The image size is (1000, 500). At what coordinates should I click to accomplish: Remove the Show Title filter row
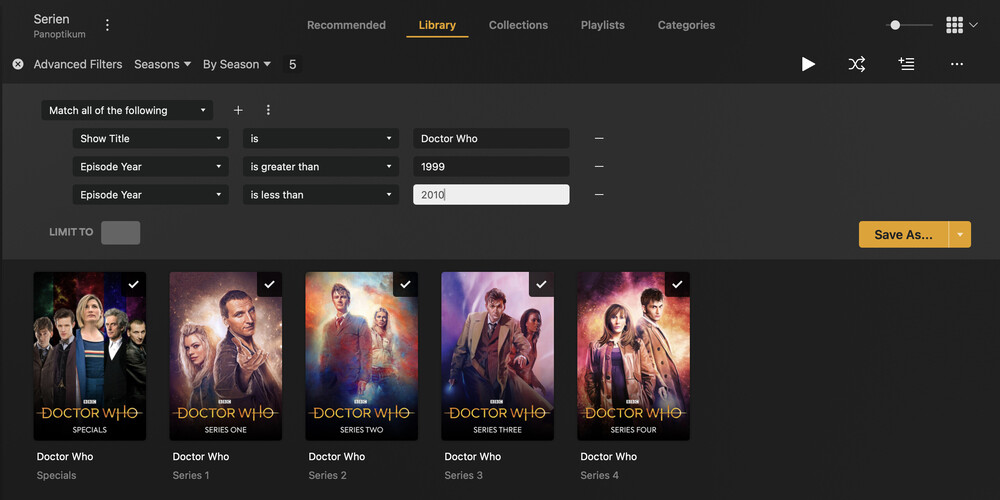[599, 138]
